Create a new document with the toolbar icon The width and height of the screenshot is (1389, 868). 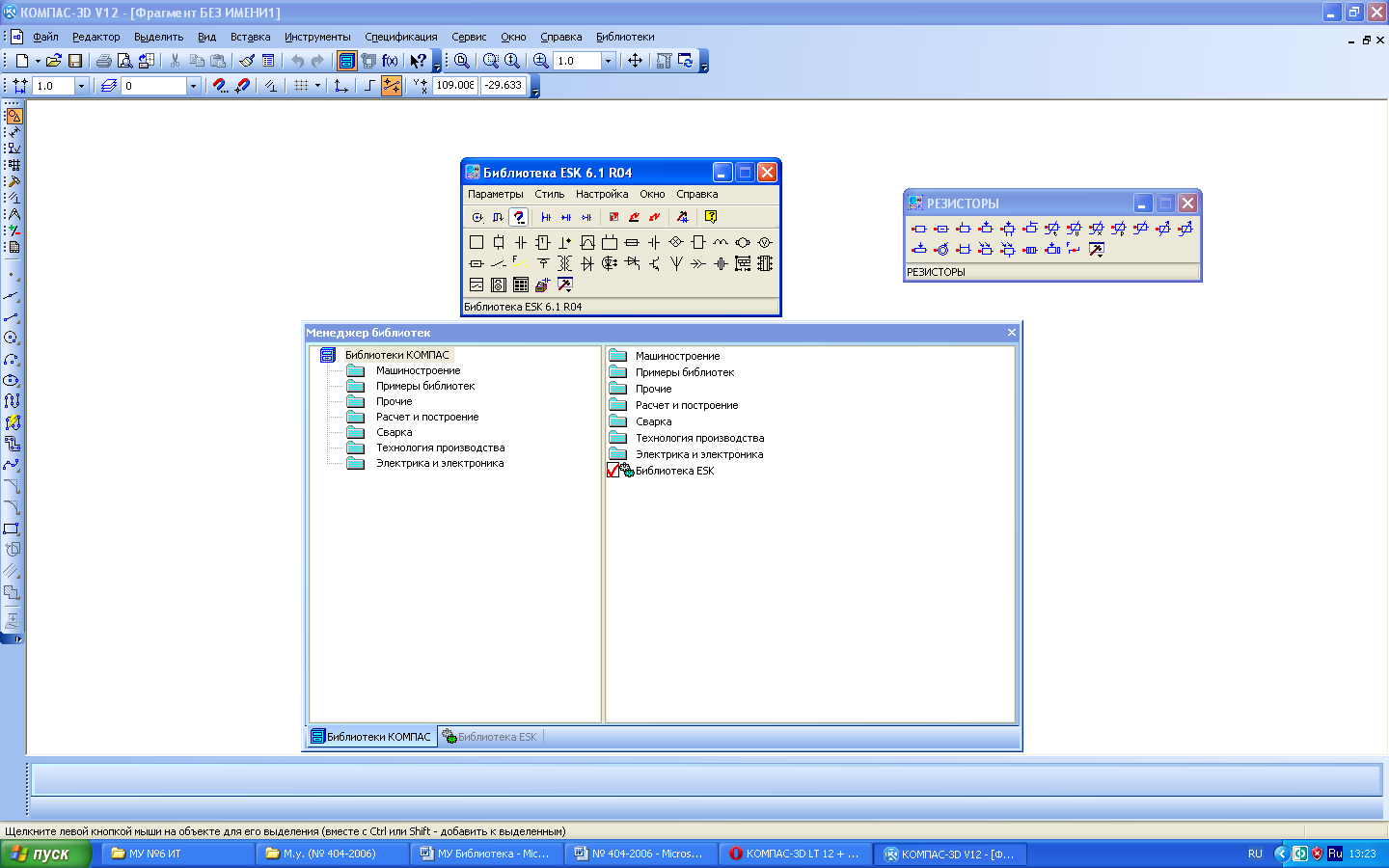[x=21, y=61]
